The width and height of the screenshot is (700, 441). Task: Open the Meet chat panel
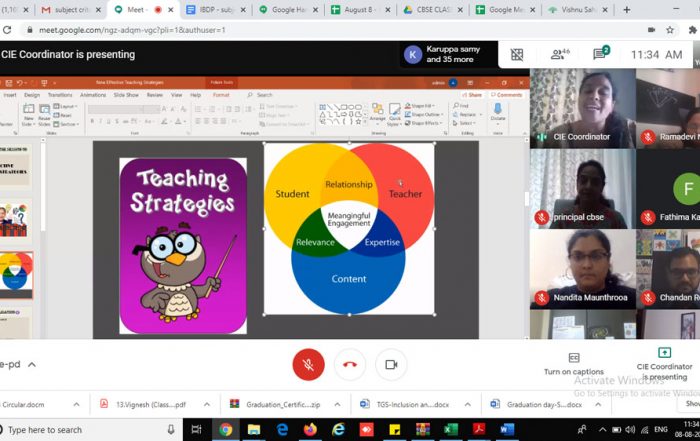point(601,54)
